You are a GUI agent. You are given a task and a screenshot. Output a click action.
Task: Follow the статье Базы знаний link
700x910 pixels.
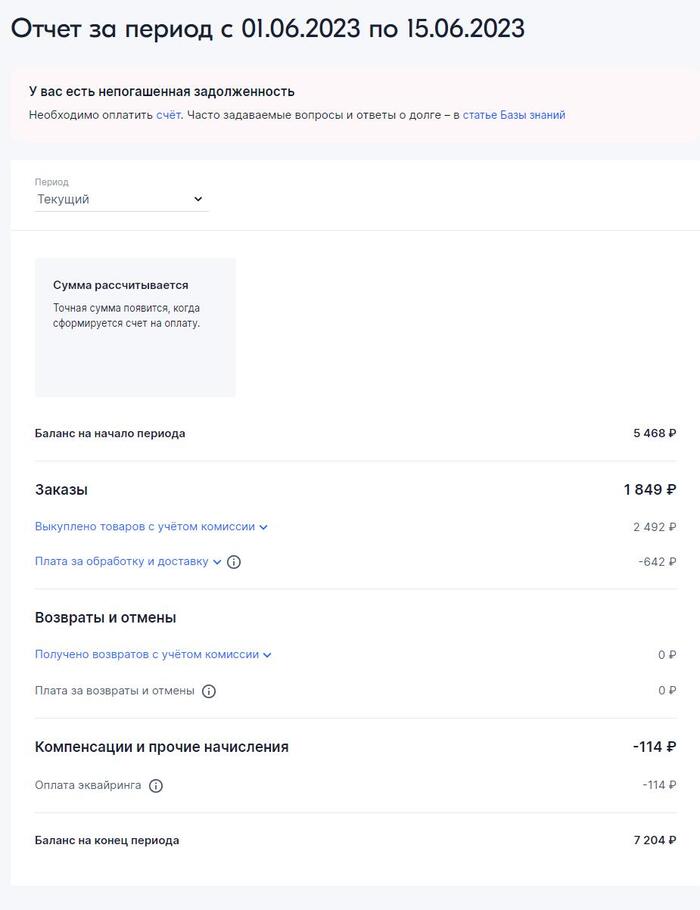[x=514, y=115]
